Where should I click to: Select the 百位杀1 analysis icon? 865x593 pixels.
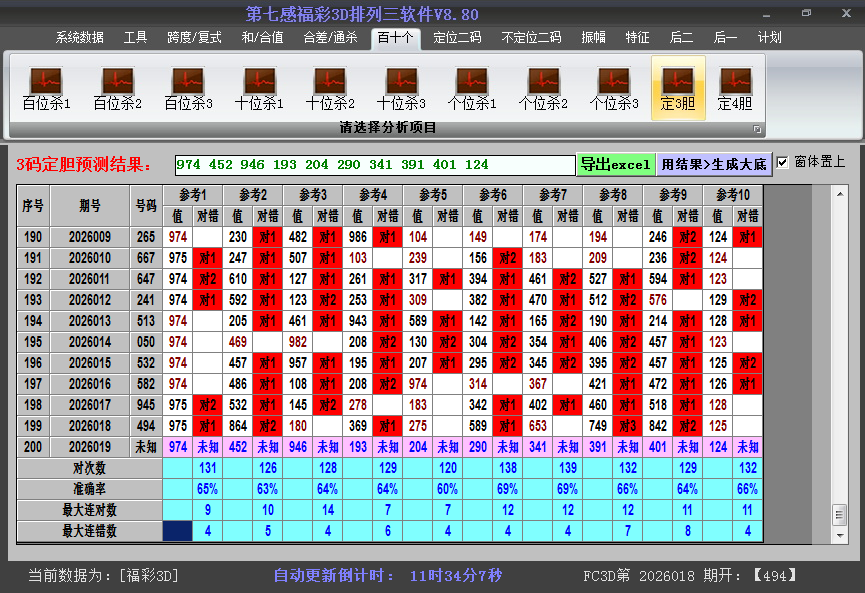click(x=46, y=88)
